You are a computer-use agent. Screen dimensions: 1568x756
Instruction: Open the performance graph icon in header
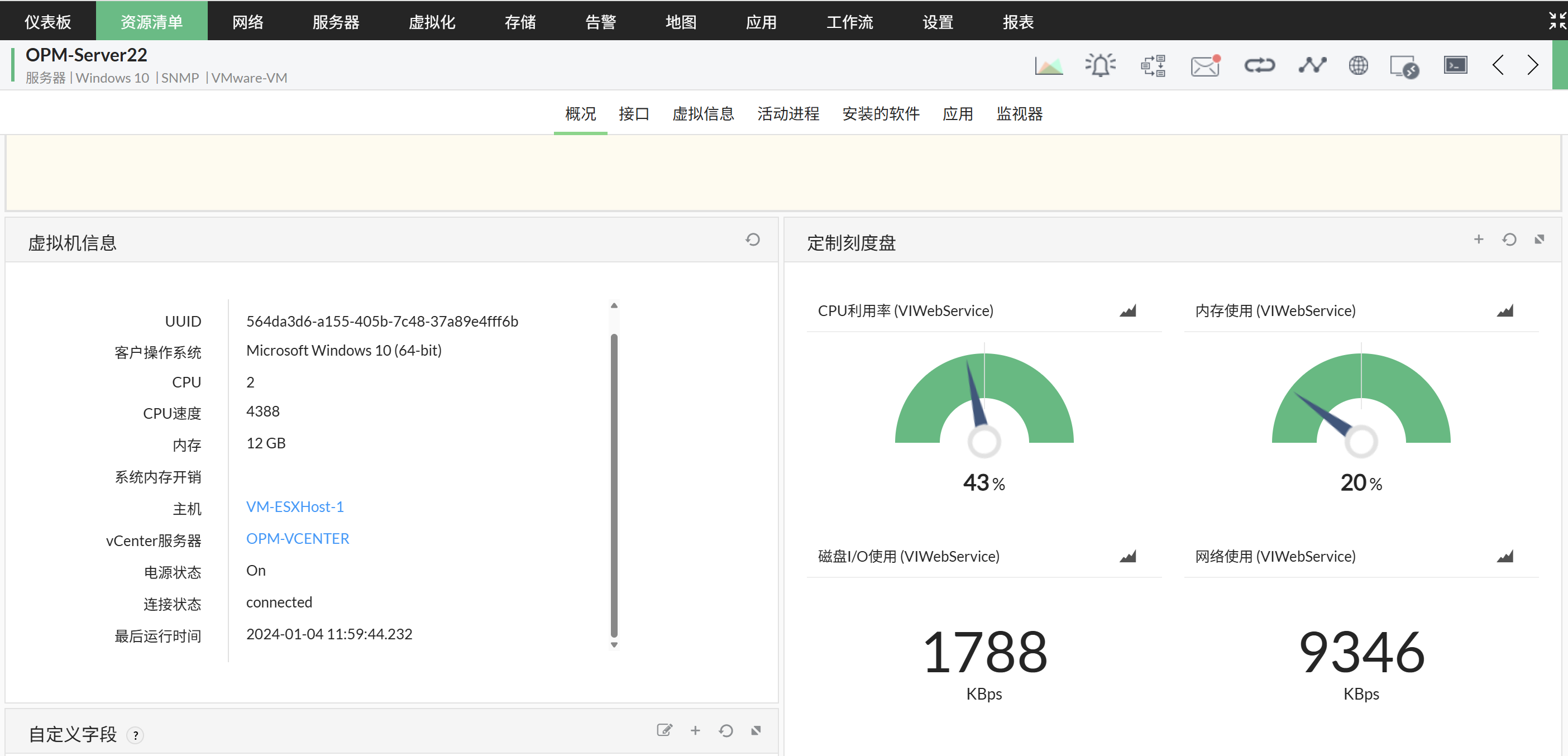(1048, 66)
